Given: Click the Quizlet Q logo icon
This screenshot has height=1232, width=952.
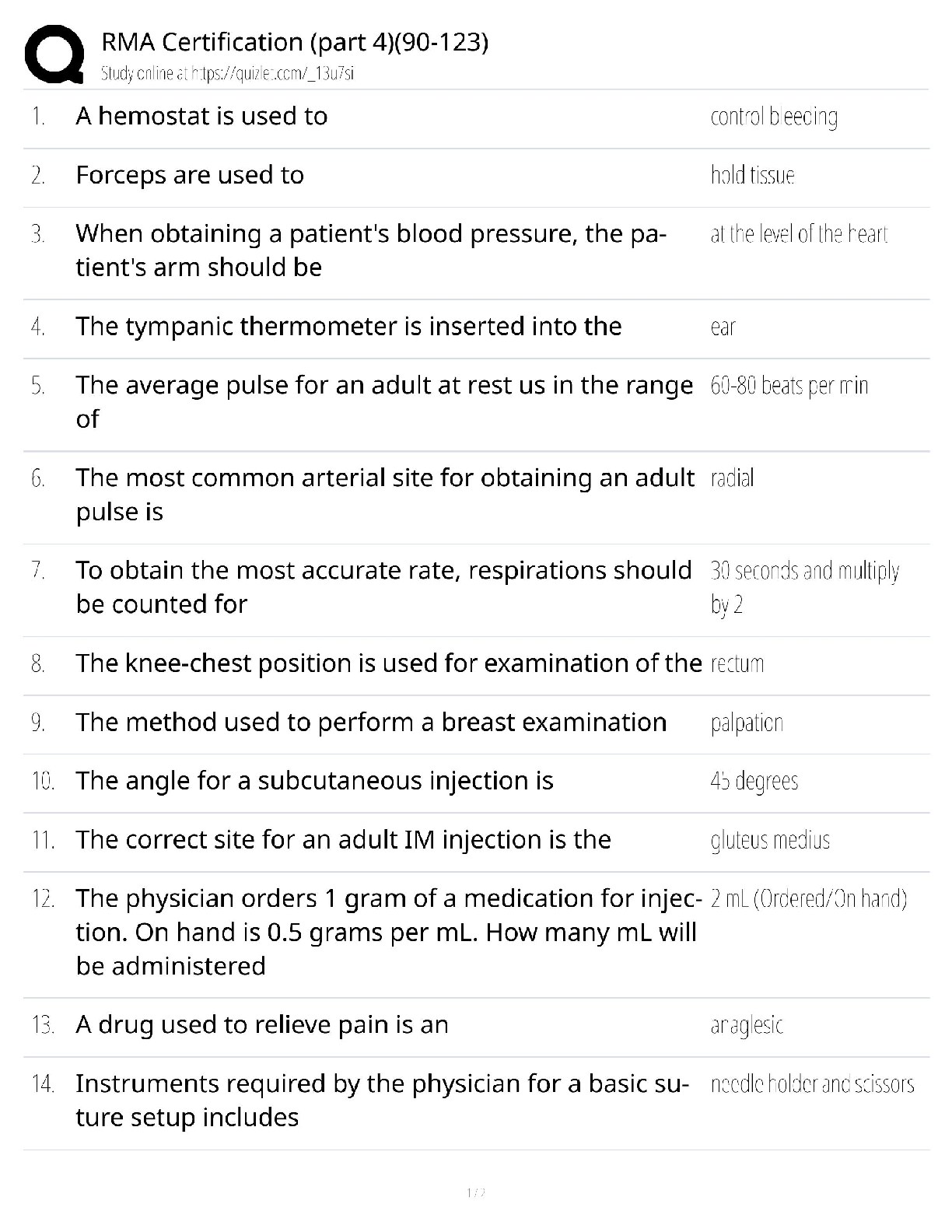Looking at the screenshot, I should pyautogui.click(x=54, y=53).
